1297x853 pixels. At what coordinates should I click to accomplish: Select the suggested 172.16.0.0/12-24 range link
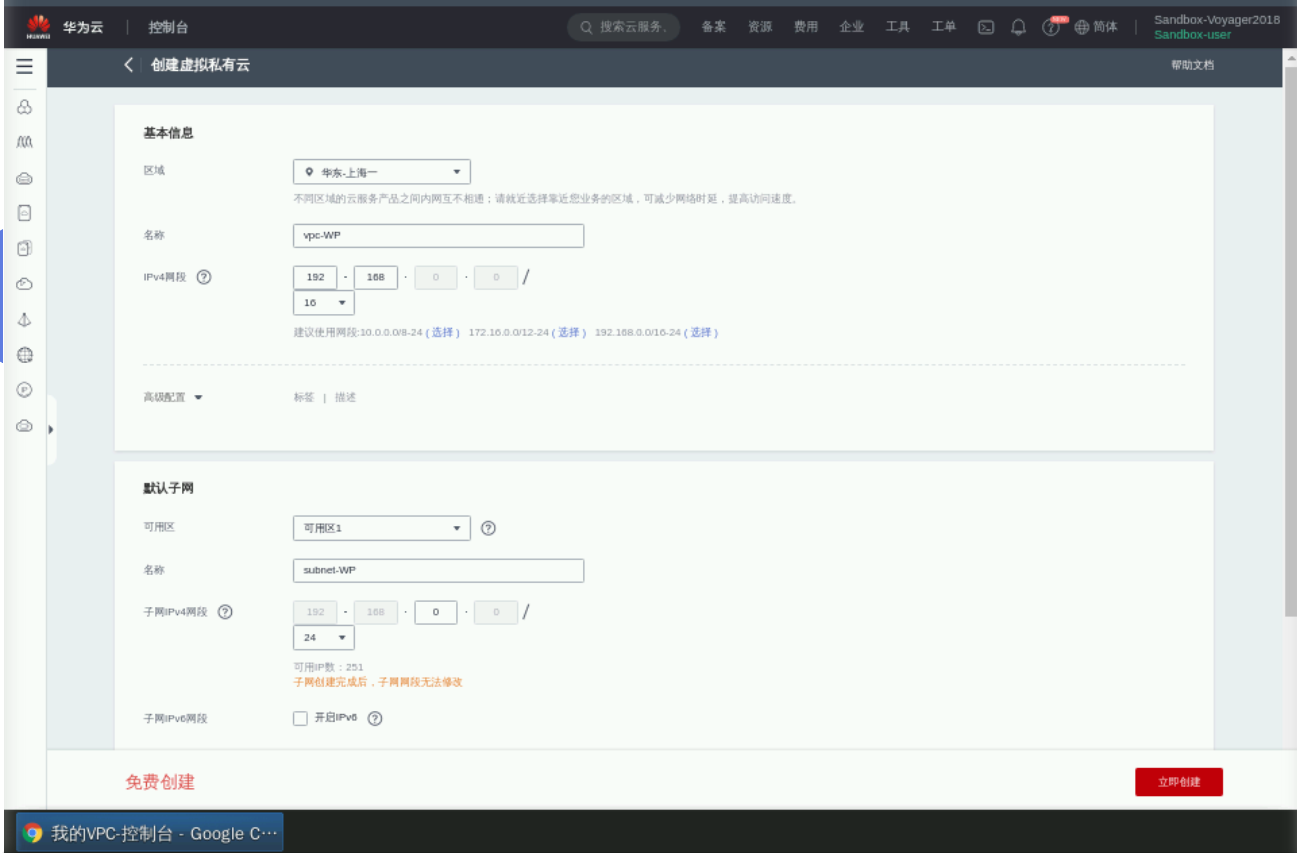[569, 332]
